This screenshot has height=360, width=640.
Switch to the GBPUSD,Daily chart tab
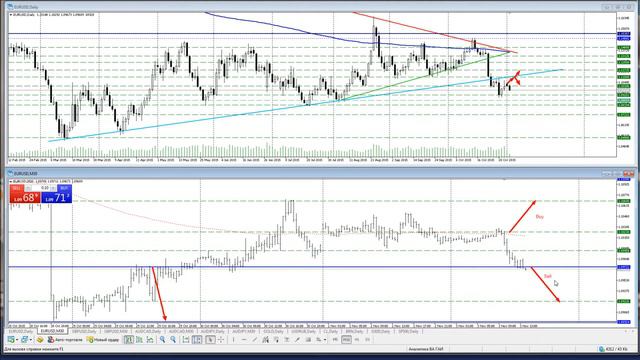(x=84, y=331)
